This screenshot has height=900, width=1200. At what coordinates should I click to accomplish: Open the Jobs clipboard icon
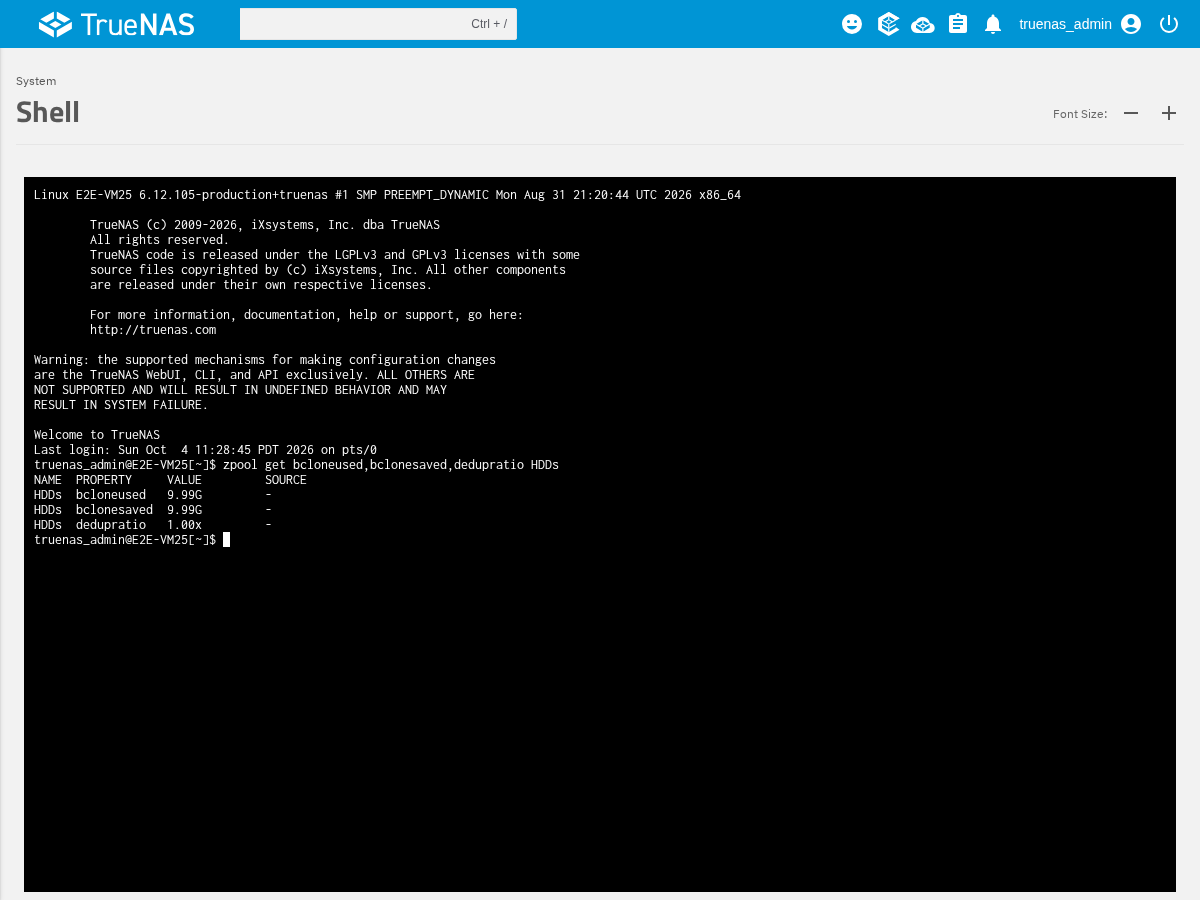click(x=958, y=24)
